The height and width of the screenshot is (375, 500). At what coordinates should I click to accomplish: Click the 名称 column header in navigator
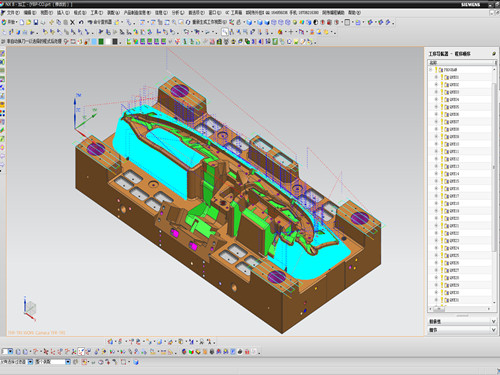pyautogui.click(x=461, y=63)
